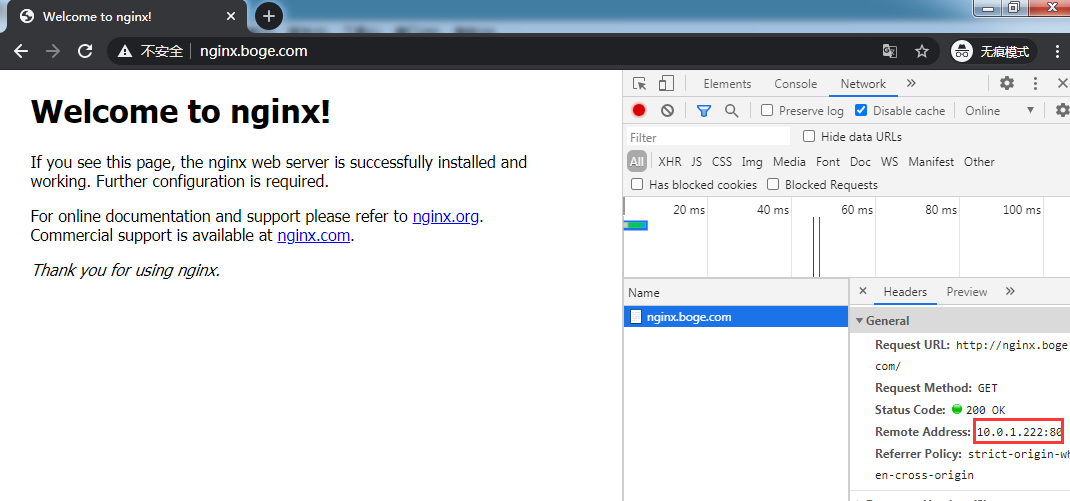The height and width of the screenshot is (501, 1070).
Task: Filter requests by CSS
Action: pyautogui.click(x=722, y=162)
